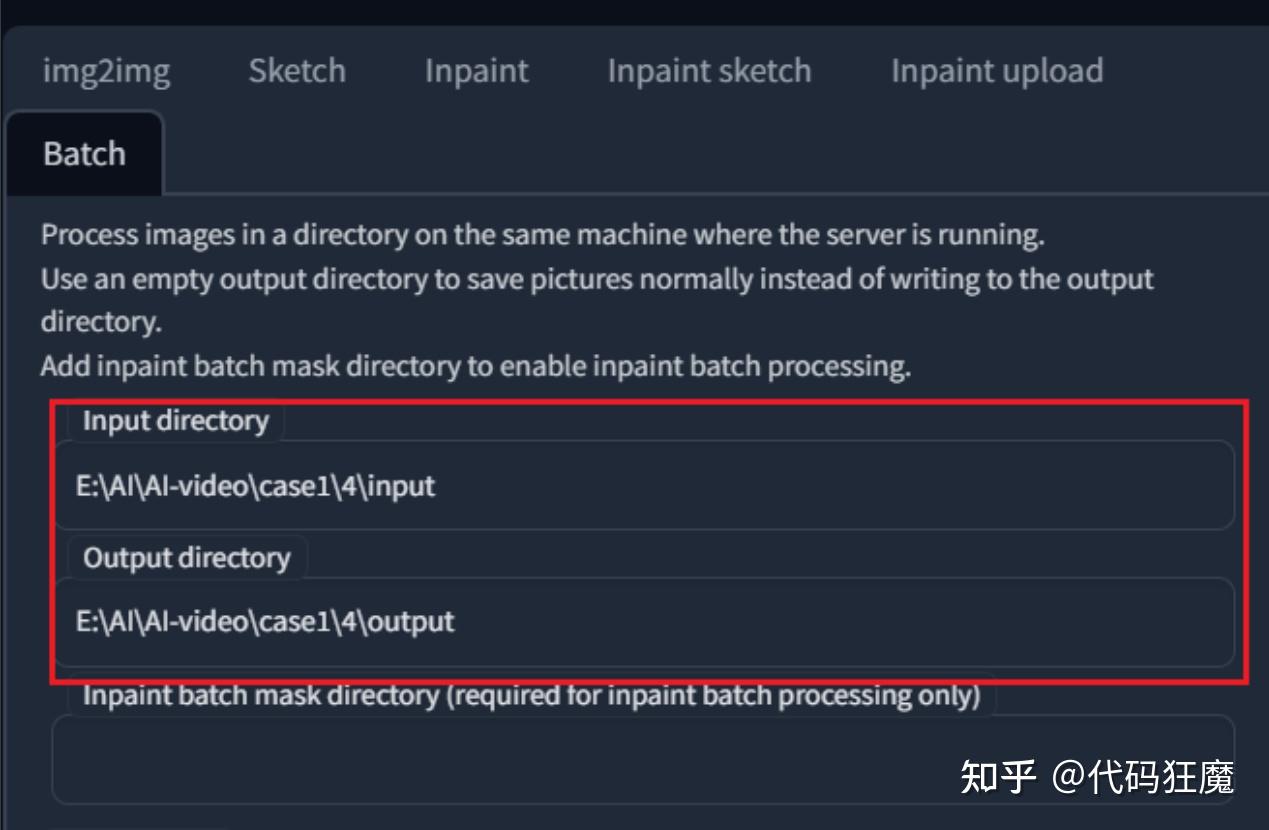This screenshot has width=1269, height=830.
Task: Go to the Inpaint sketch tab
Action: [709, 71]
